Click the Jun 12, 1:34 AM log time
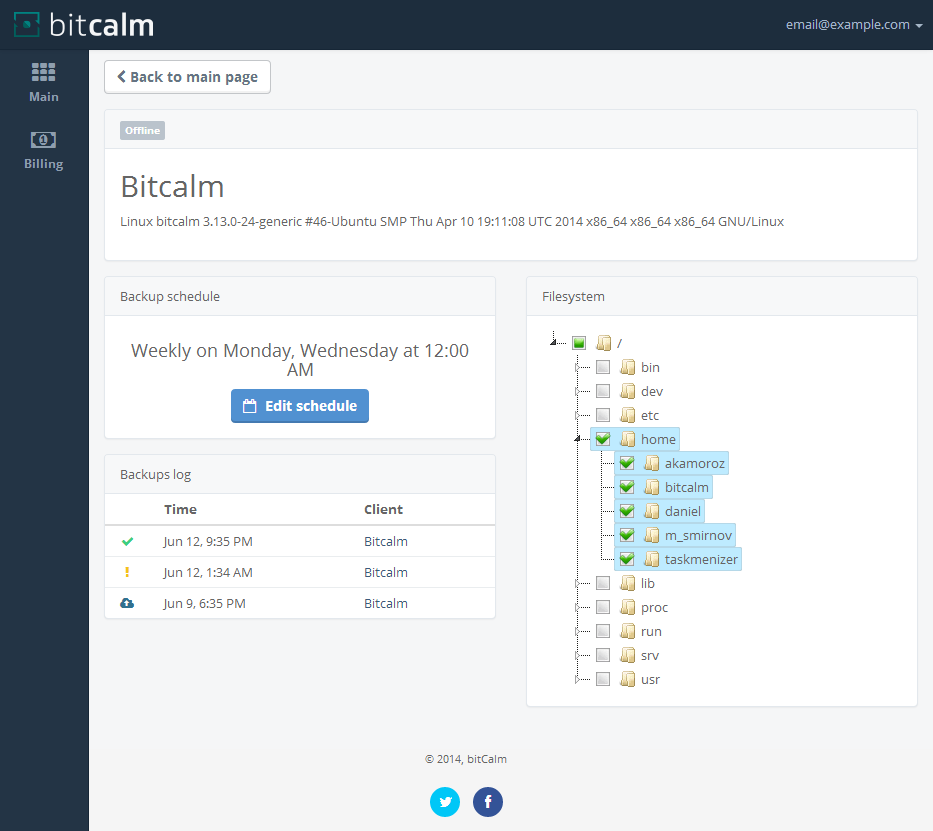Image resolution: width=933 pixels, height=831 pixels. click(208, 572)
